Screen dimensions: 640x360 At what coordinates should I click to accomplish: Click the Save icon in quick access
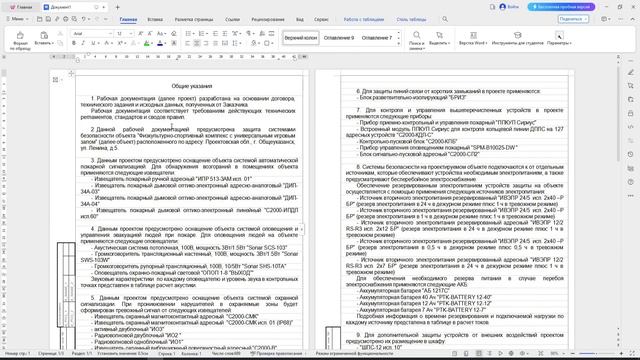pos(48,19)
